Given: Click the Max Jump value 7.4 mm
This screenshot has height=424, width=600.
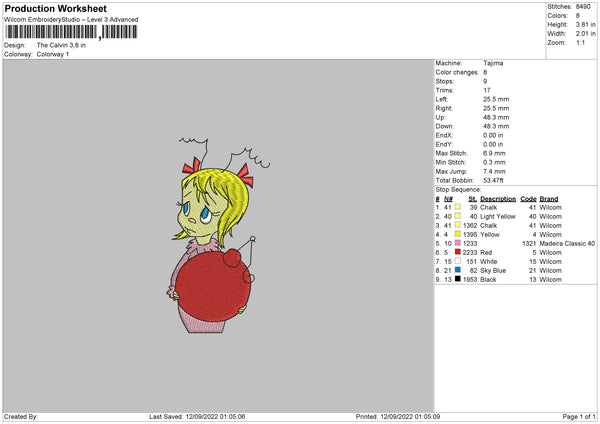Looking at the screenshot, I should pyautogui.click(x=494, y=171).
